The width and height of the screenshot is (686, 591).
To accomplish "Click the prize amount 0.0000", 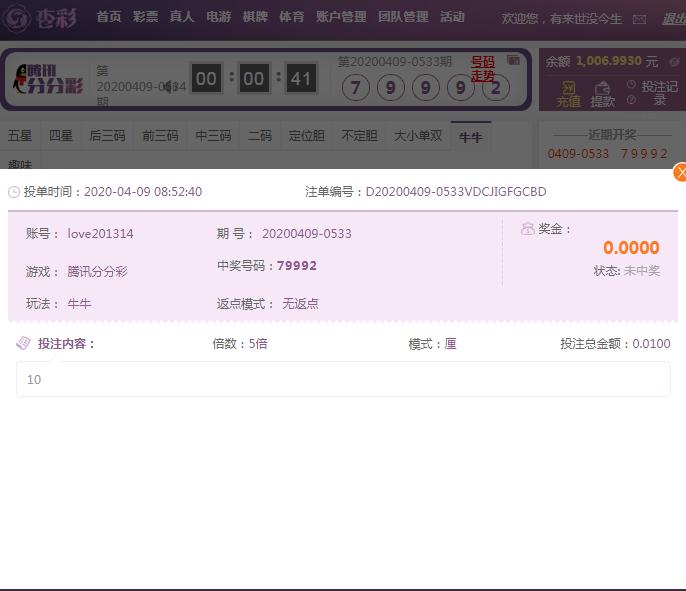I will (631, 248).
